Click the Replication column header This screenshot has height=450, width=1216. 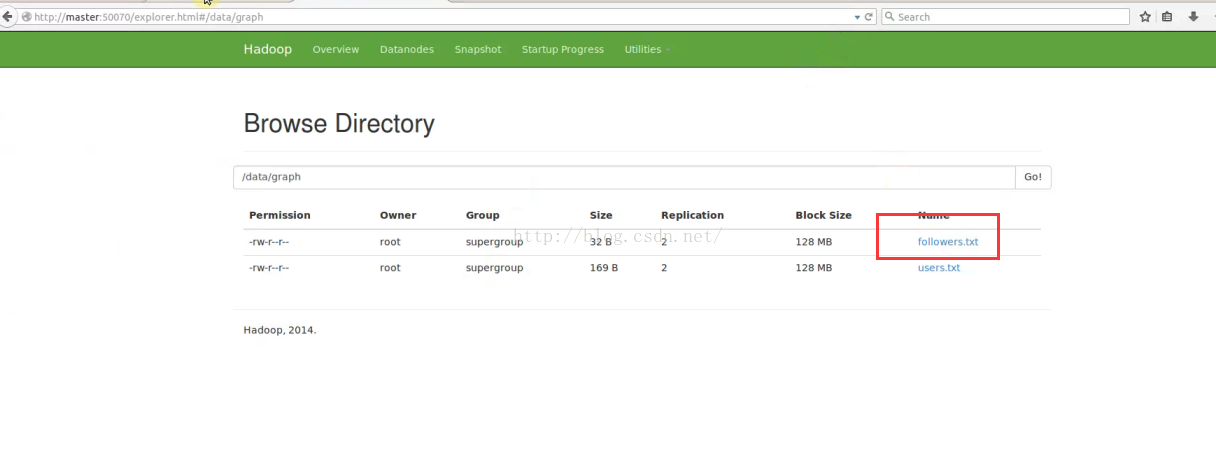coord(692,215)
